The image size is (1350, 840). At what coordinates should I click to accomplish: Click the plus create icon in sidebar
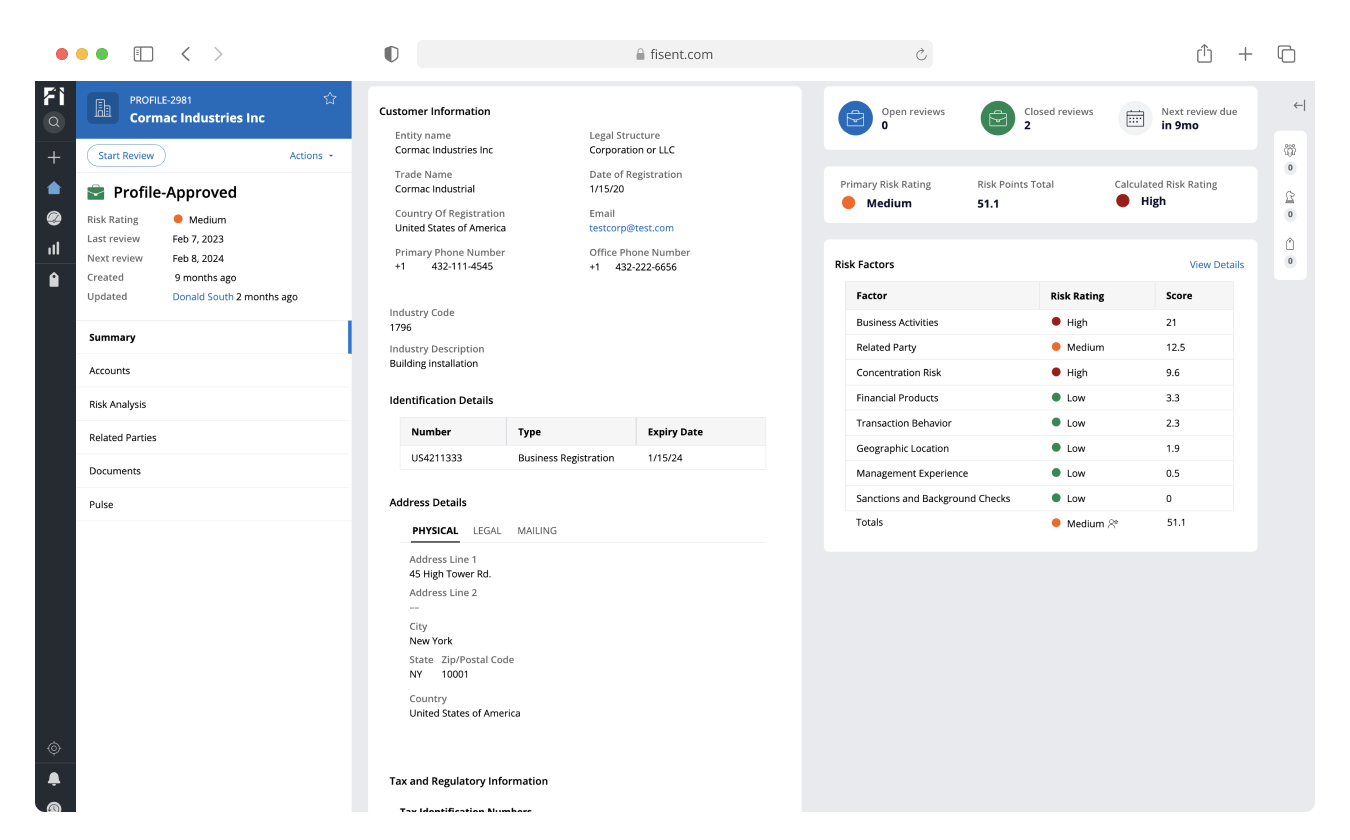click(54, 157)
